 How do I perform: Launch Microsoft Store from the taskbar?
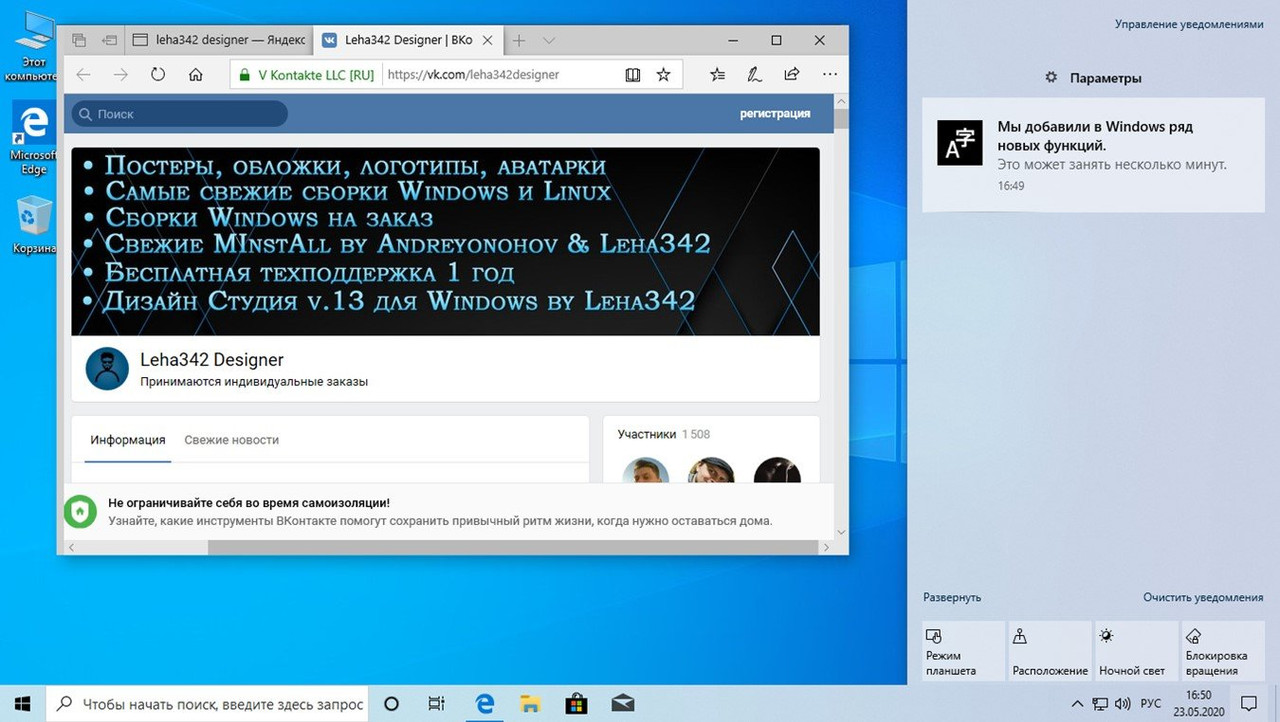click(576, 703)
